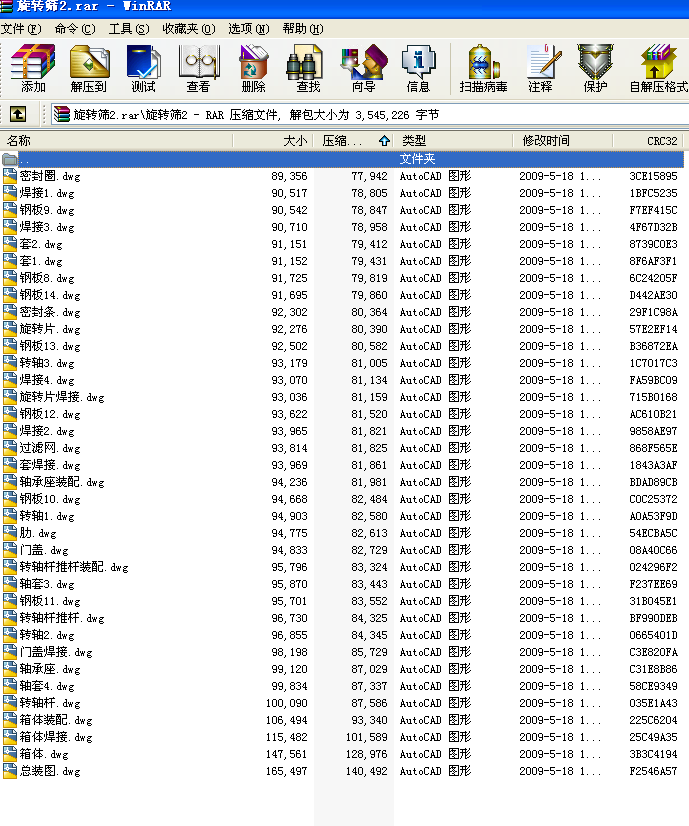Image resolution: width=689 pixels, height=826 pixels.
Task: Open the 选项(N) menu
Action: 249,28
